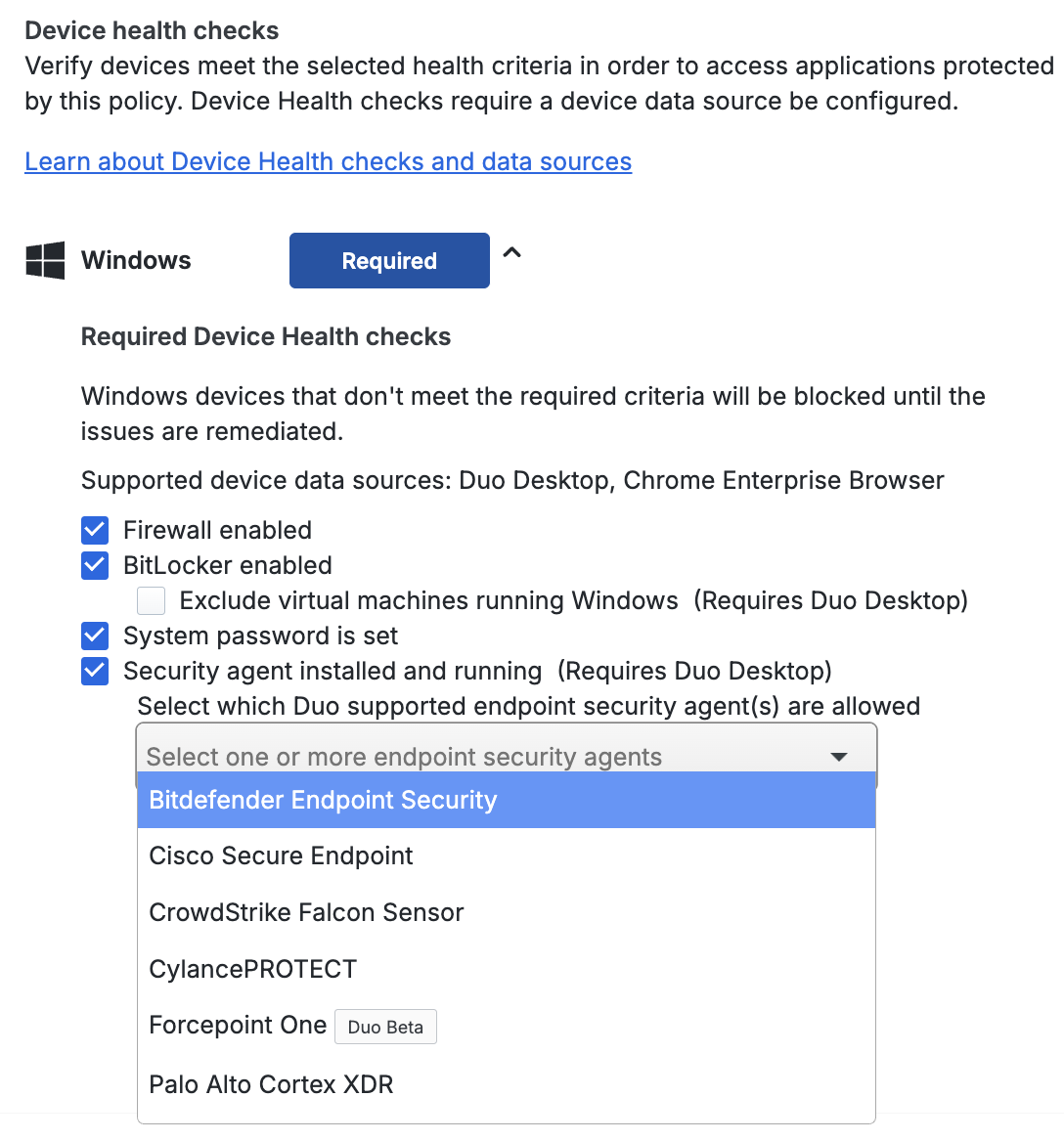Click the Duo Beta badge on Forcepoint One
1064x1141 pixels.
(x=385, y=1027)
